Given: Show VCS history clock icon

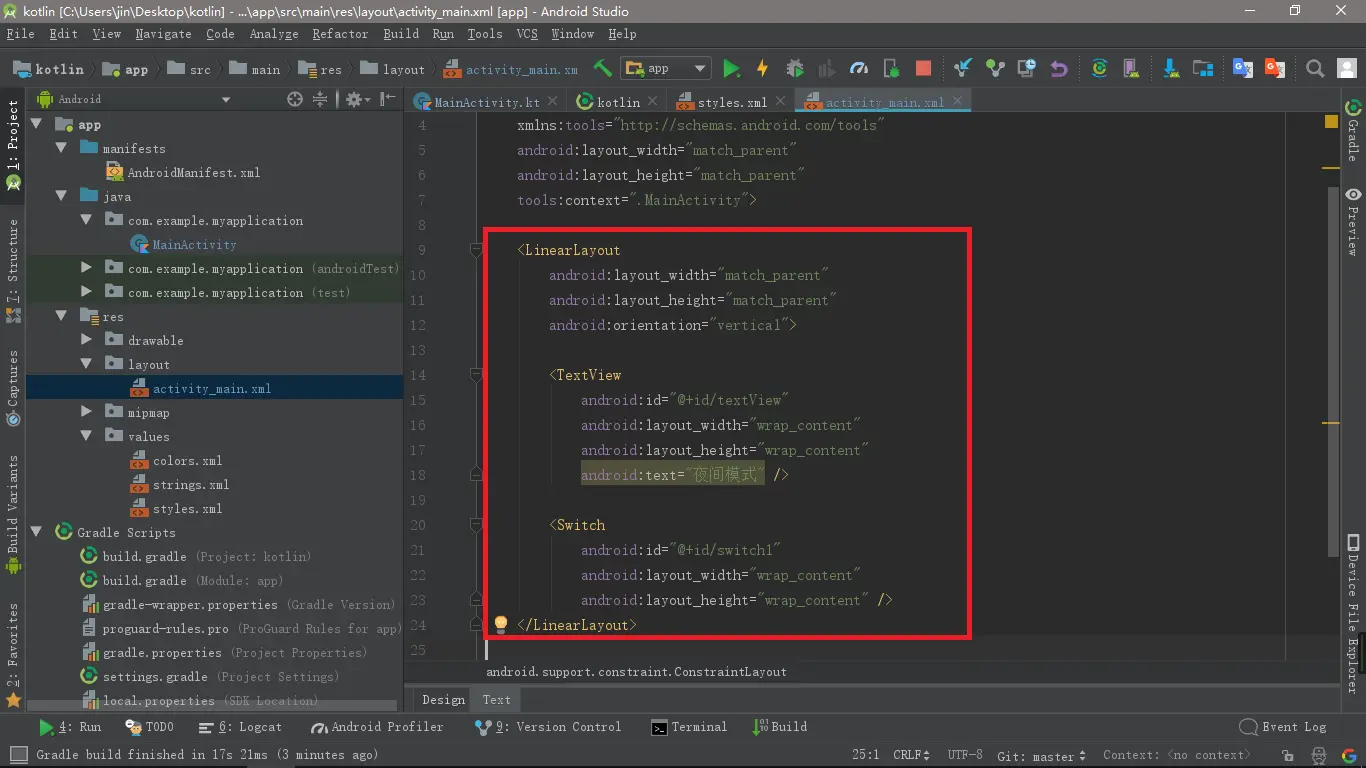Looking at the screenshot, I should tap(1026, 68).
